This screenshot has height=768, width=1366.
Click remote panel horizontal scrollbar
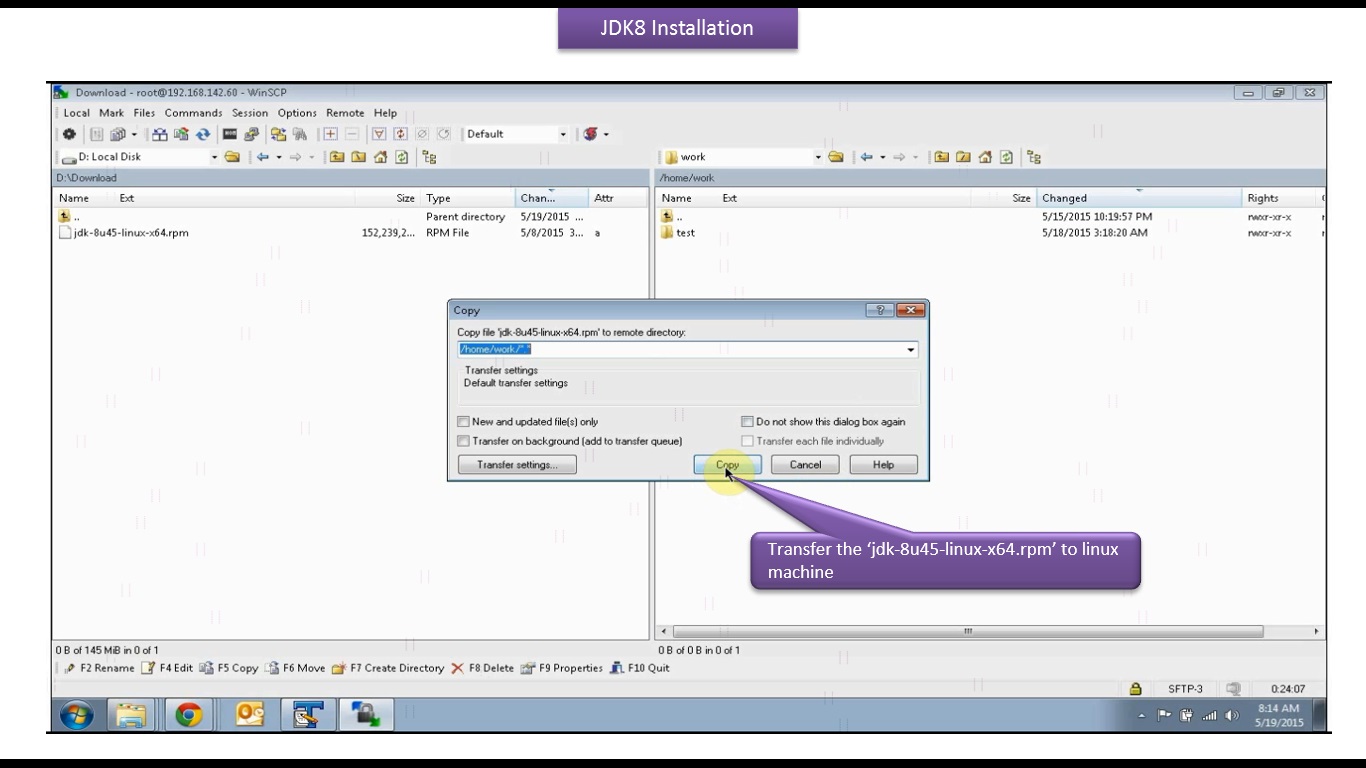(x=968, y=632)
